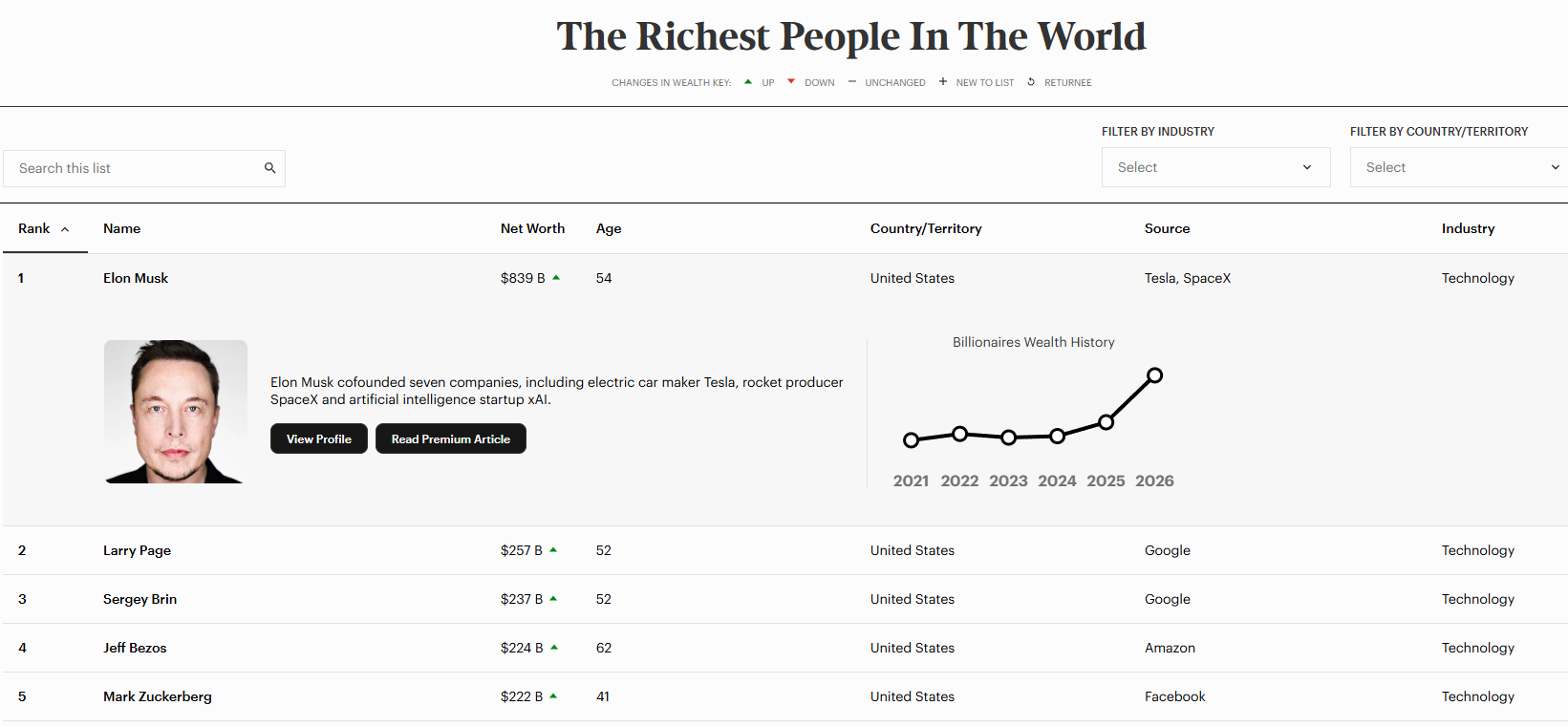Open the Read Premium Article button

coord(451,438)
